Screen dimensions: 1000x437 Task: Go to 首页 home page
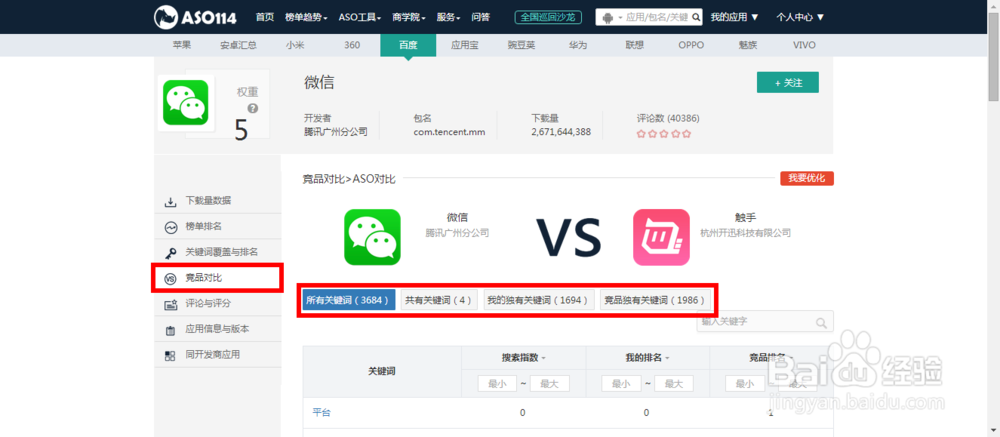(265, 17)
